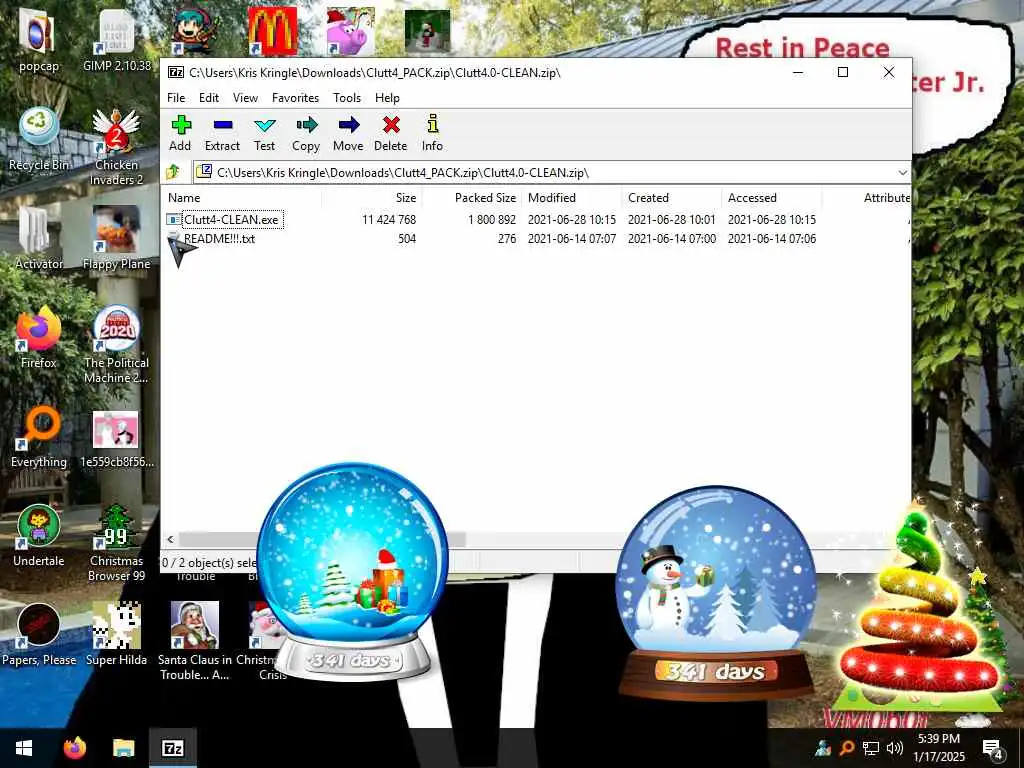This screenshot has height=768, width=1024.
Task: Select the Super Hilda desktop icon
Action: click(116, 635)
